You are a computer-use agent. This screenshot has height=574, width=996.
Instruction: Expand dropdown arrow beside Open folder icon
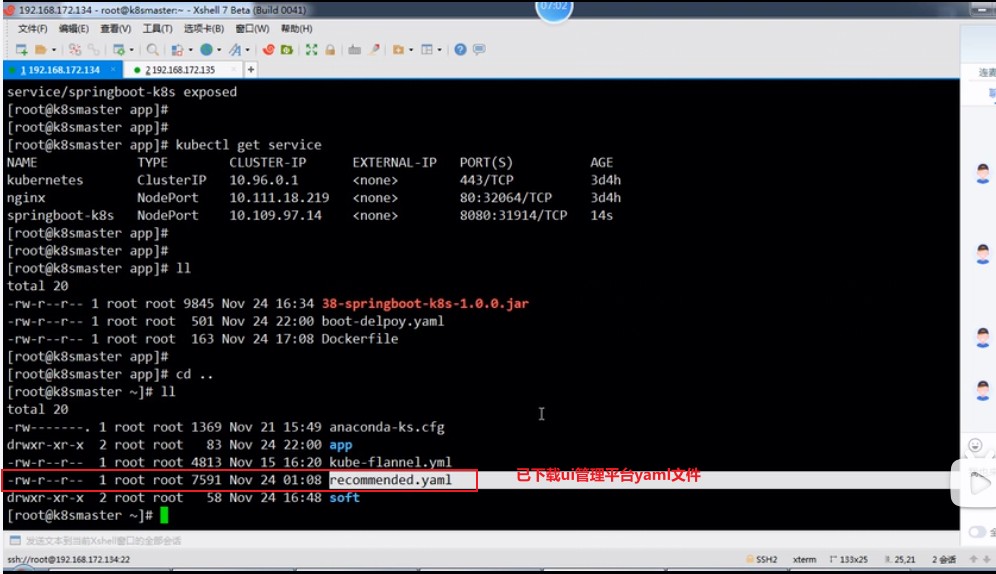[54, 50]
